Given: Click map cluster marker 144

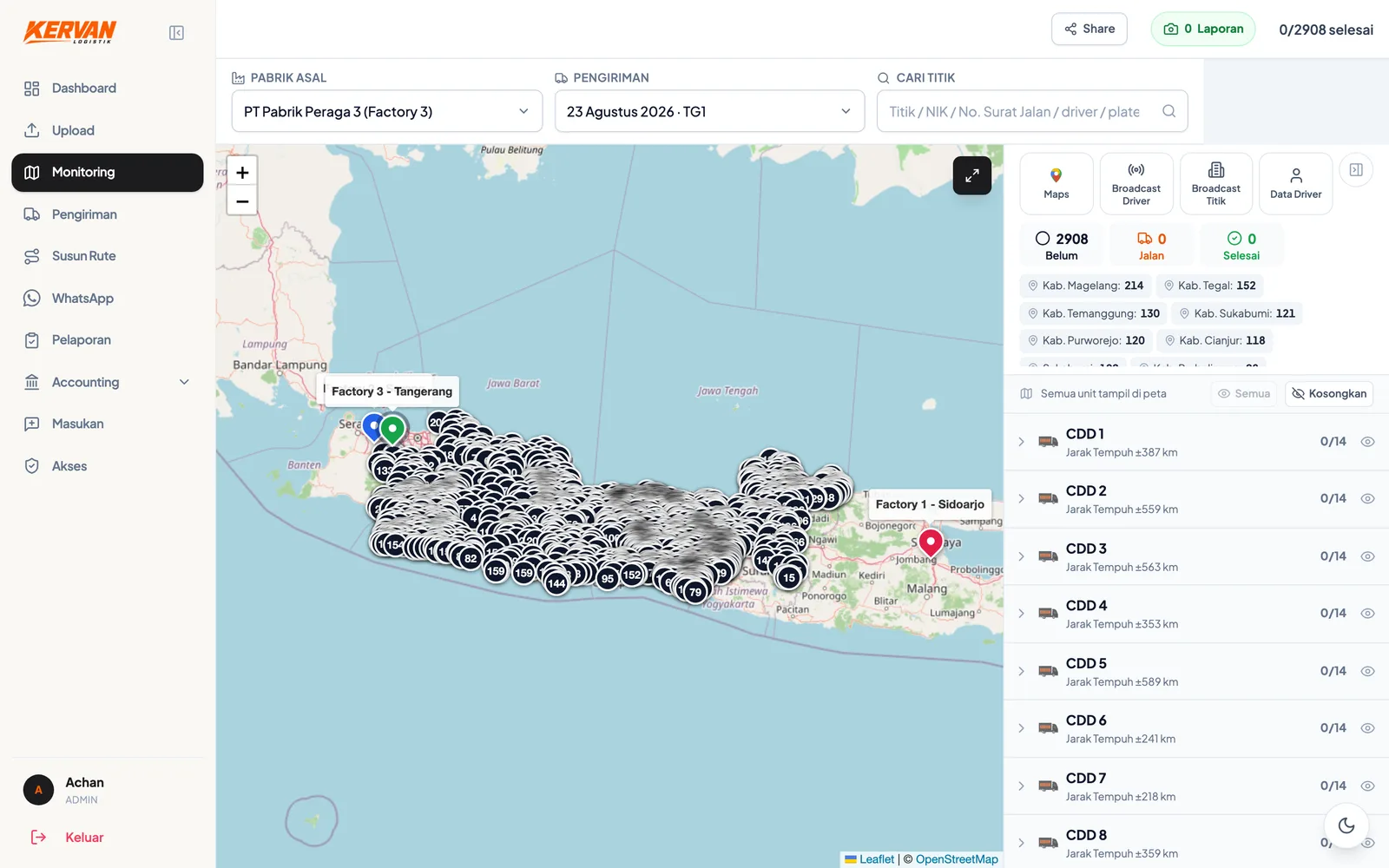Looking at the screenshot, I should click(556, 583).
